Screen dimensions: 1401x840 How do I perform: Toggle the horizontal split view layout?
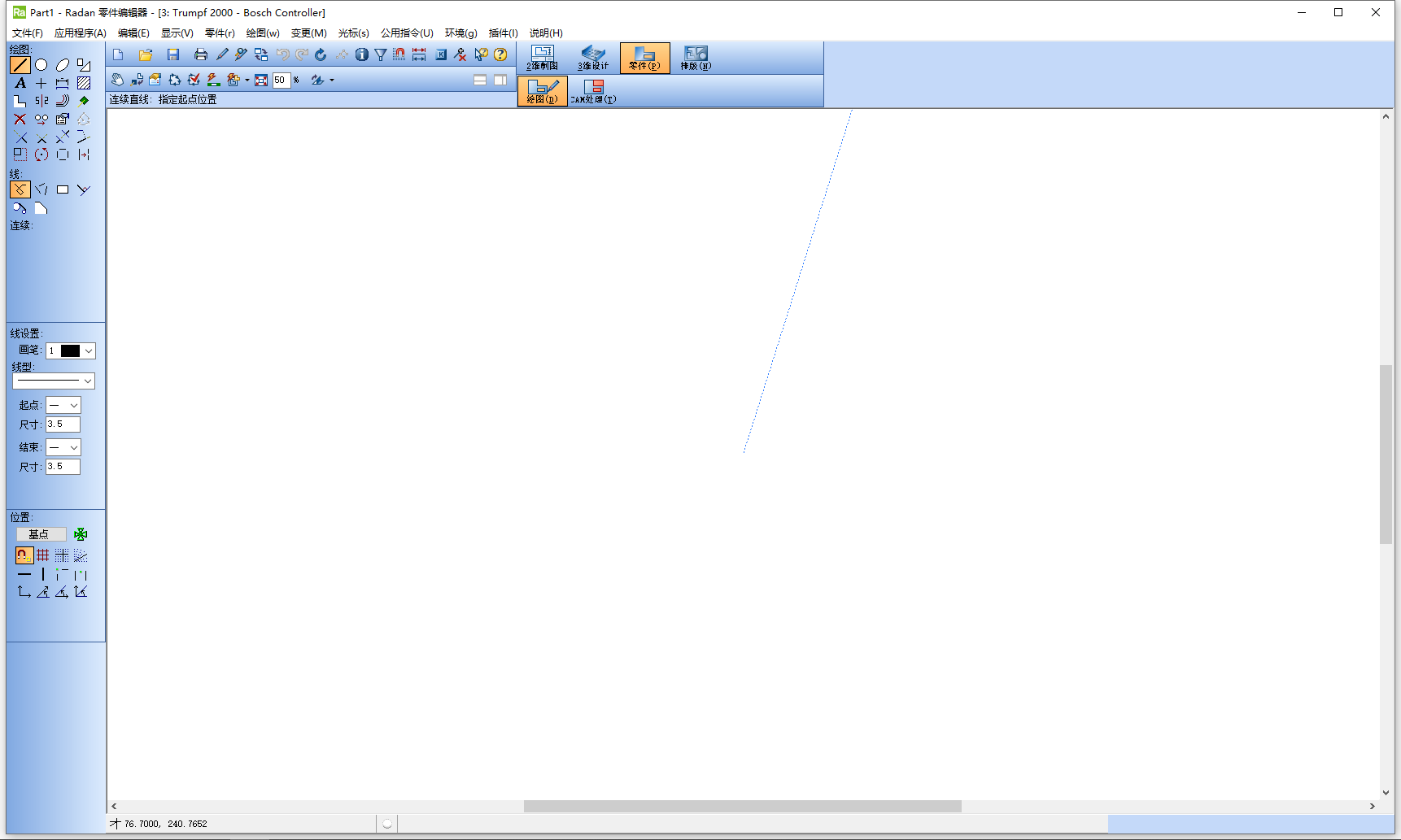(x=480, y=80)
